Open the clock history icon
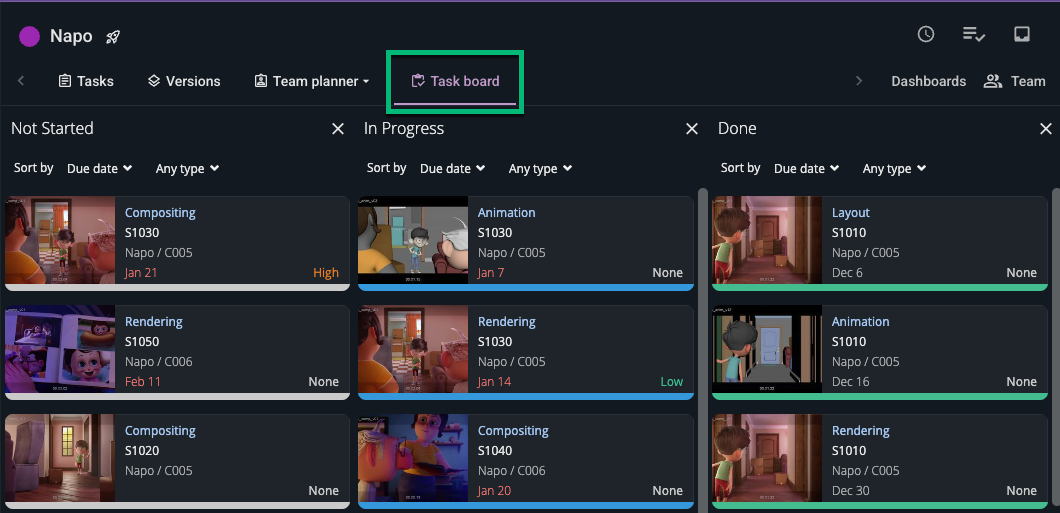 925,34
